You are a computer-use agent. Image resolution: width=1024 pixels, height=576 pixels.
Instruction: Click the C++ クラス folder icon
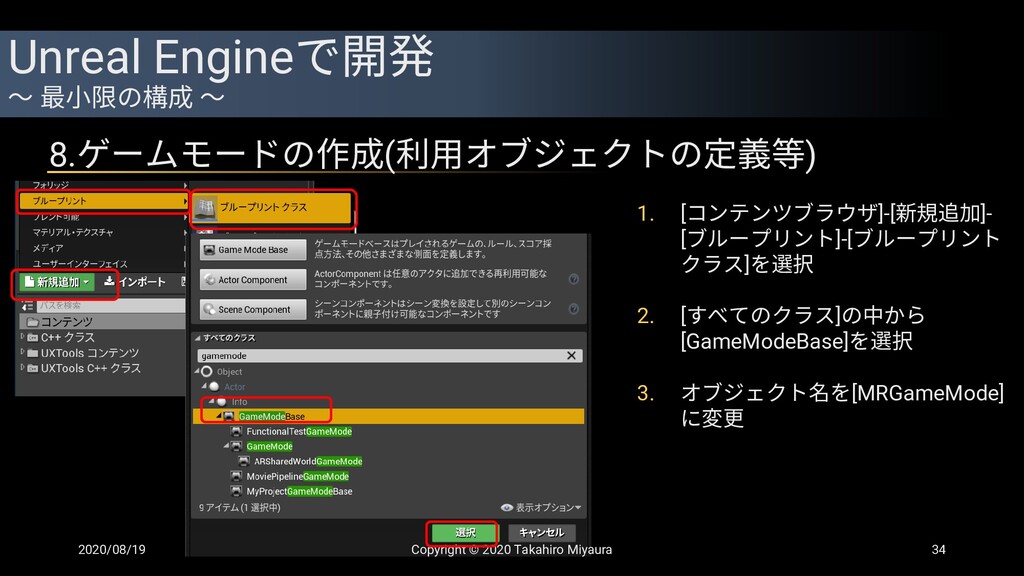[33, 338]
